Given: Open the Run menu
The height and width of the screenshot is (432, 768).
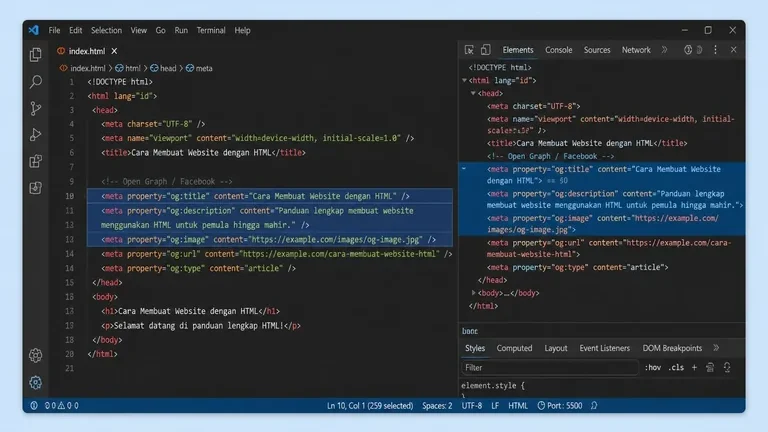Looking at the screenshot, I should 181,30.
